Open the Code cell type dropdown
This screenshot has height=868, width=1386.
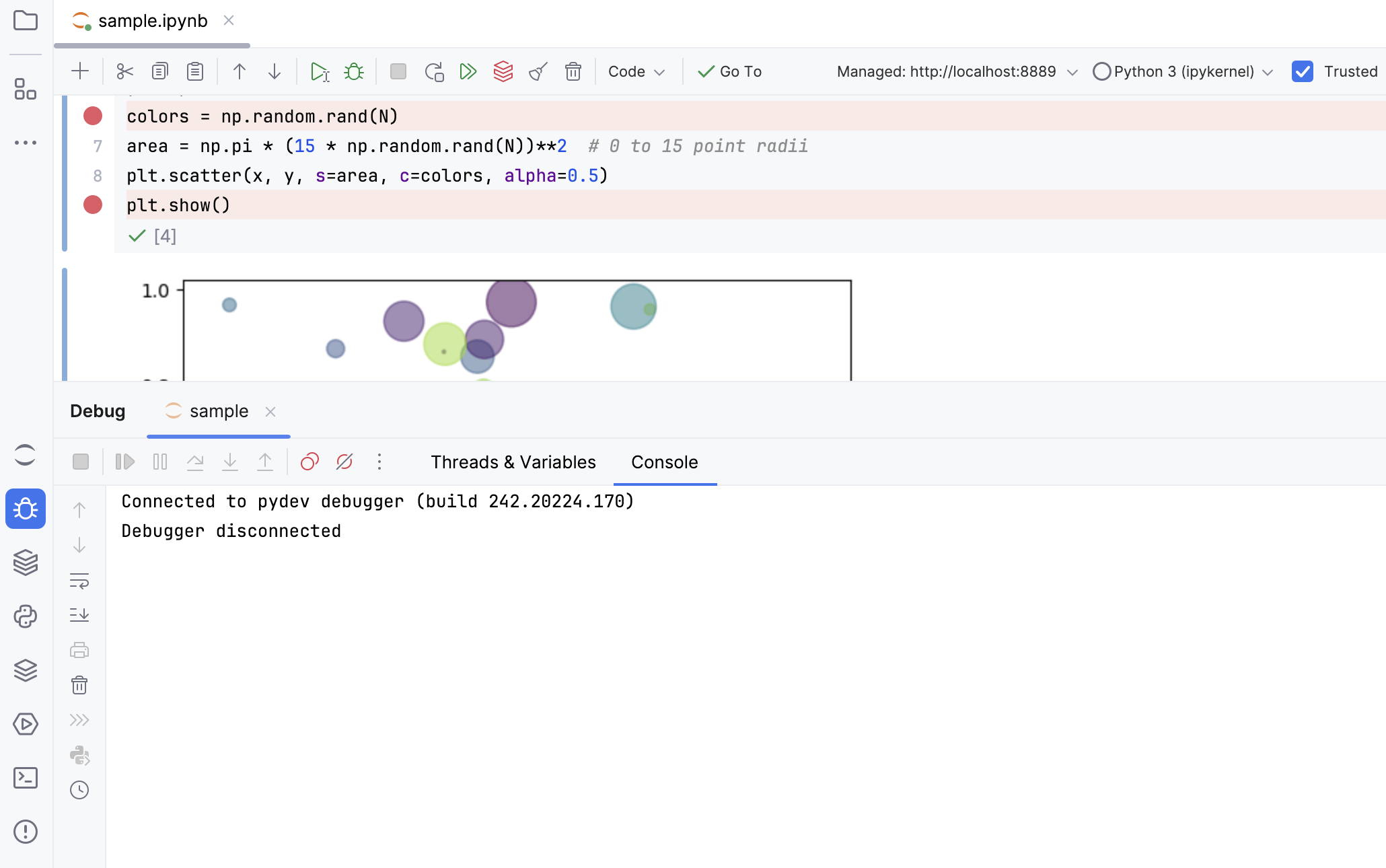[636, 71]
